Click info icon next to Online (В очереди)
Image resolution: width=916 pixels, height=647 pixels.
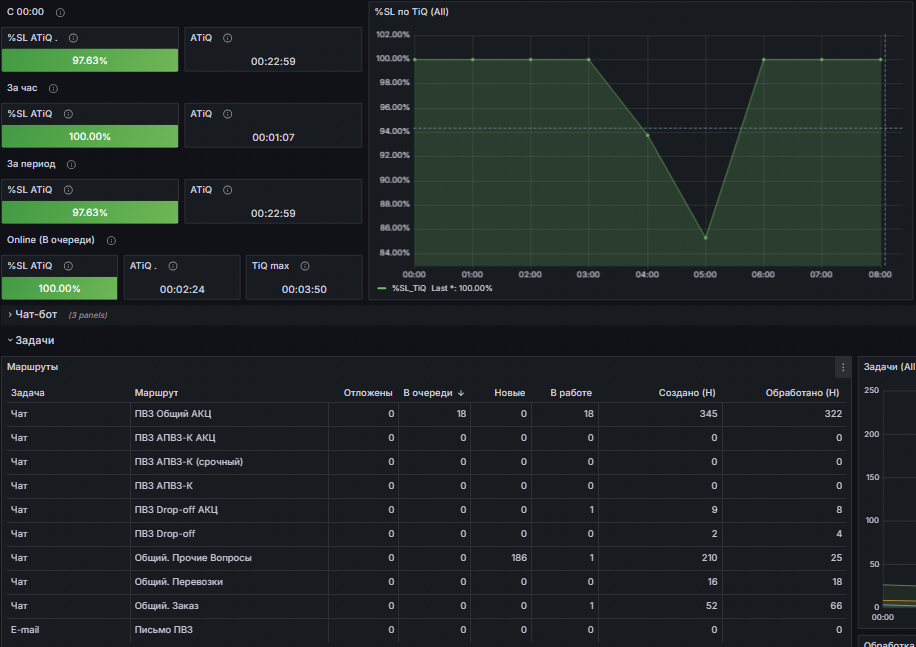(x=111, y=241)
